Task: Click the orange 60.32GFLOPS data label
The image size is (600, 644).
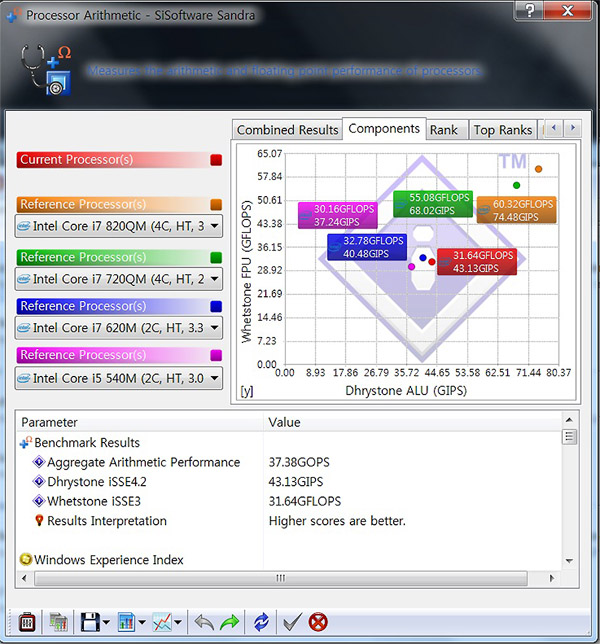Action: click(517, 210)
